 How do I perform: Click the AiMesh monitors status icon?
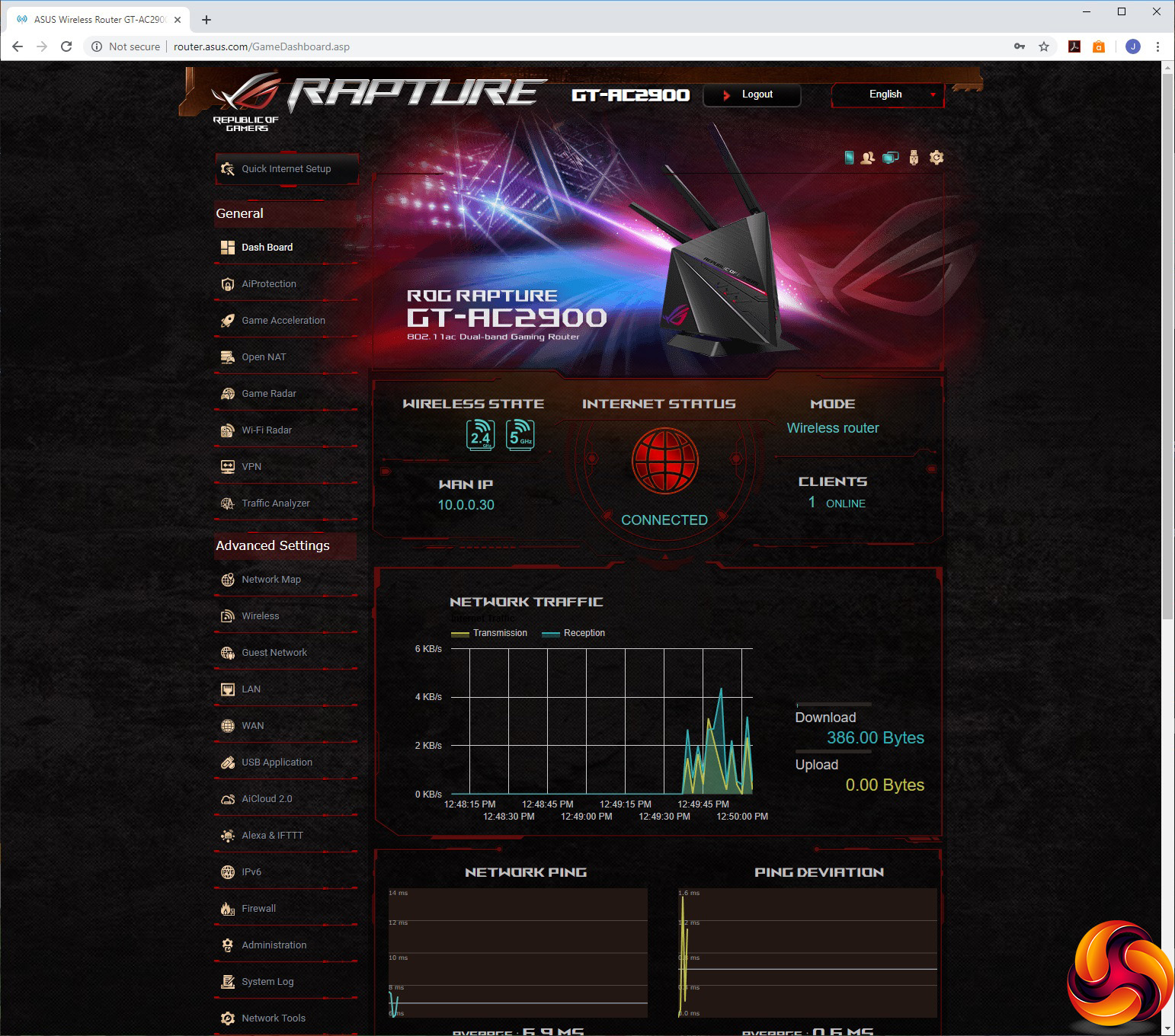click(890, 158)
